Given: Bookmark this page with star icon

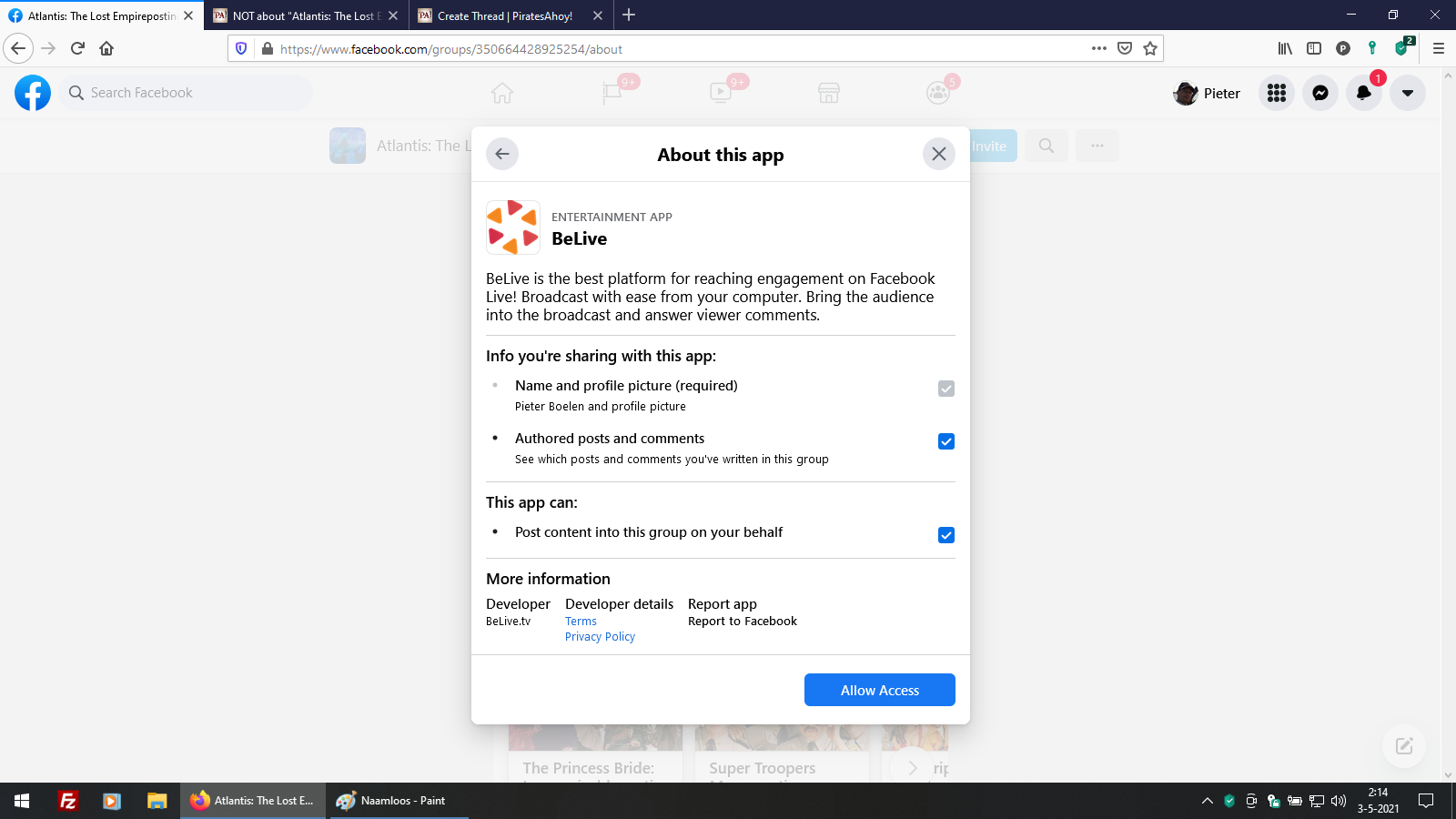Looking at the screenshot, I should [1150, 48].
